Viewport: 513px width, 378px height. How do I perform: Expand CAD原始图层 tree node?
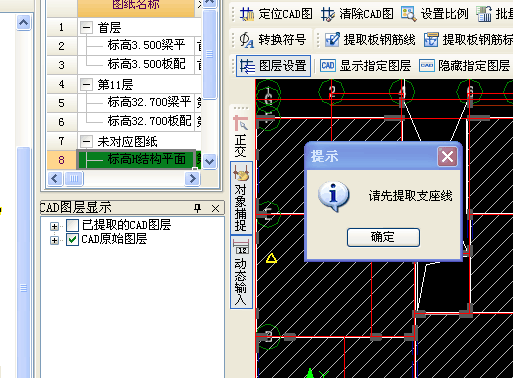(54, 240)
